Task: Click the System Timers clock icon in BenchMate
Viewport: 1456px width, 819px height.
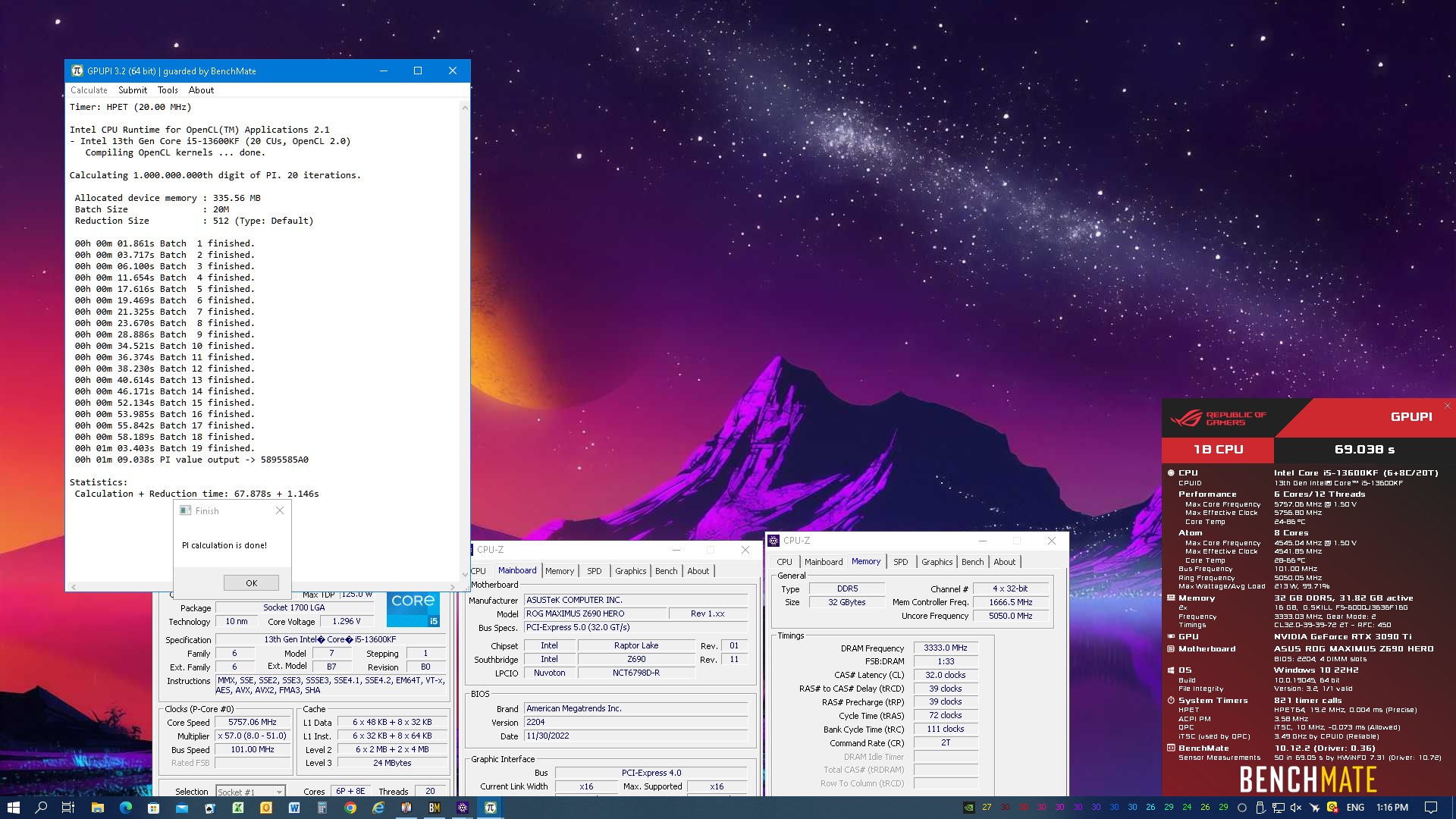Action: (1171, 700)
